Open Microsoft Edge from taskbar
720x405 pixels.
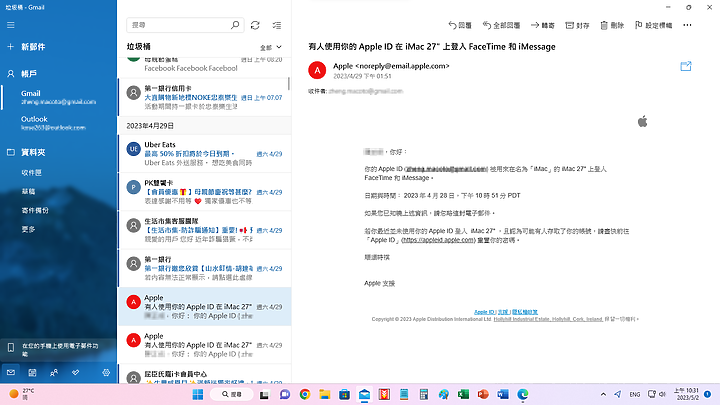(523, 394)
